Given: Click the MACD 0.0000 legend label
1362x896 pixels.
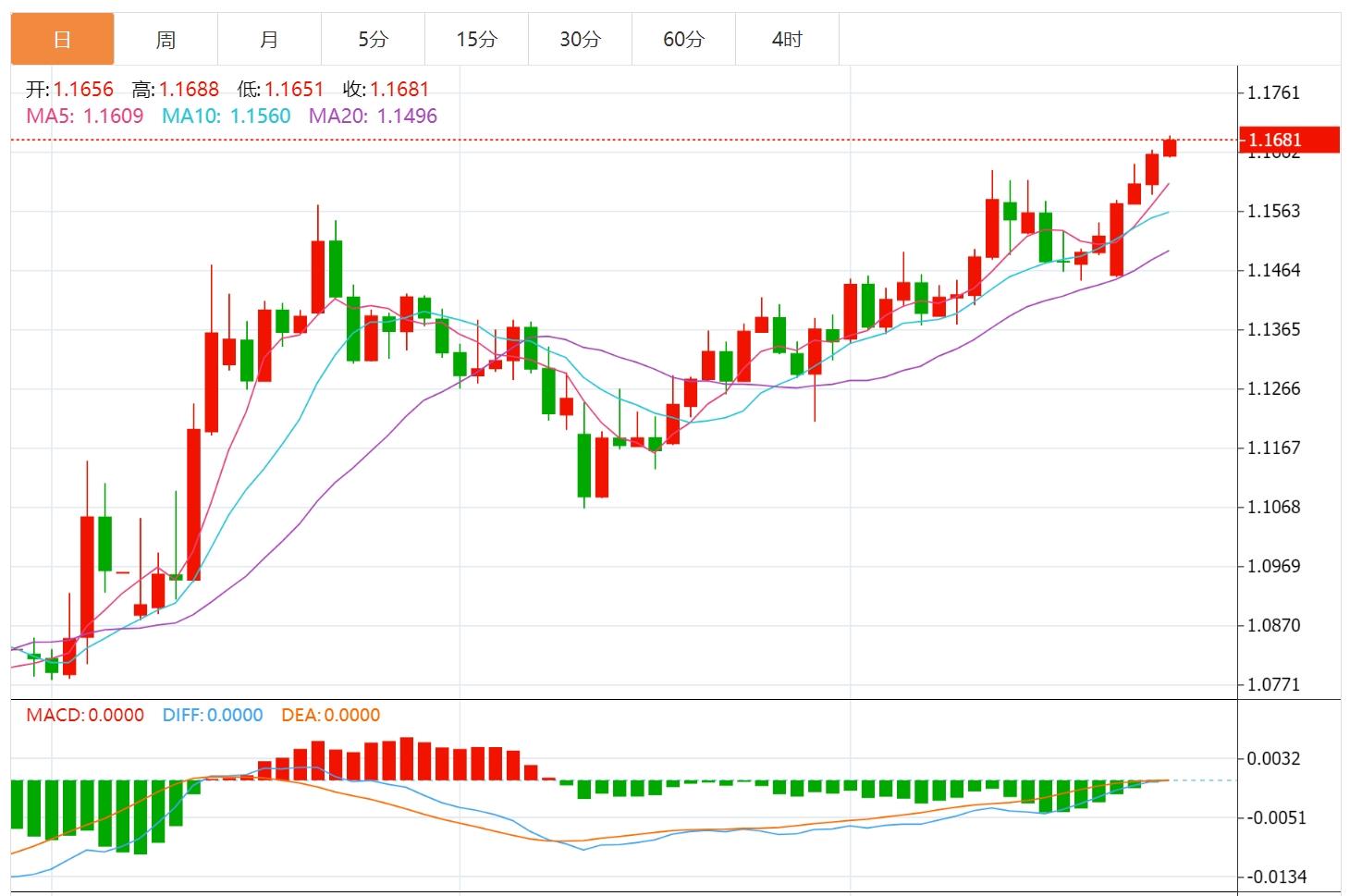Looking at the screenshot, I should coord(85,715).
